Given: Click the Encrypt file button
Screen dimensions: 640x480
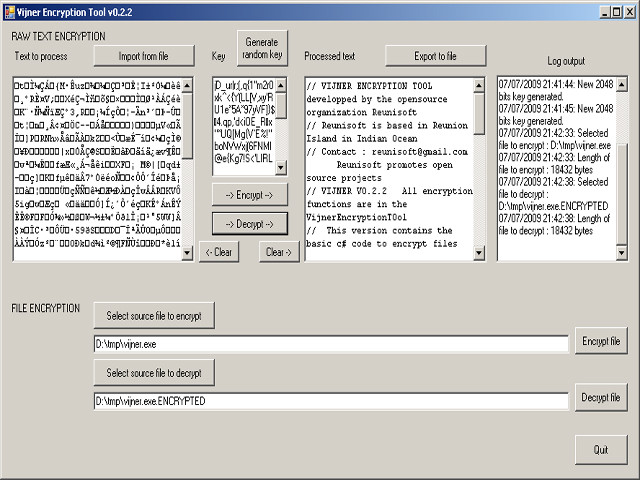Looking at the screenshot, I should (601, 341).
